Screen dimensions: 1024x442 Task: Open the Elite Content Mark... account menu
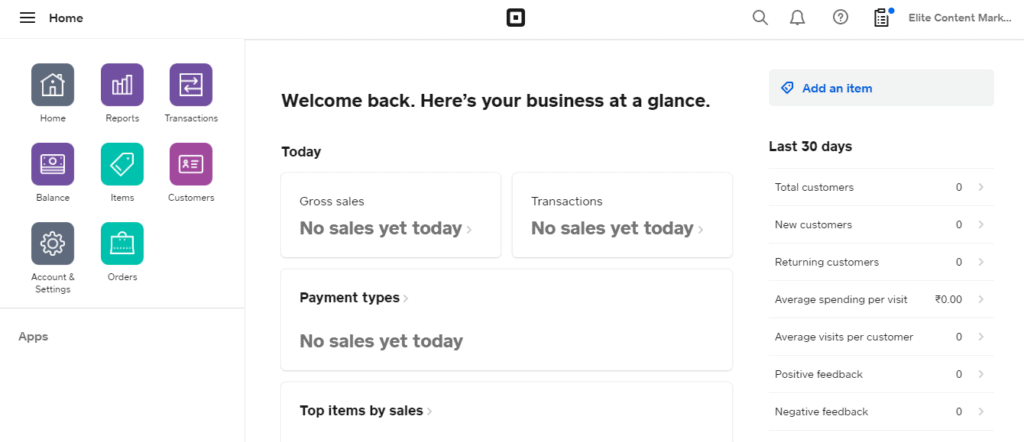(x=960, y=18)
